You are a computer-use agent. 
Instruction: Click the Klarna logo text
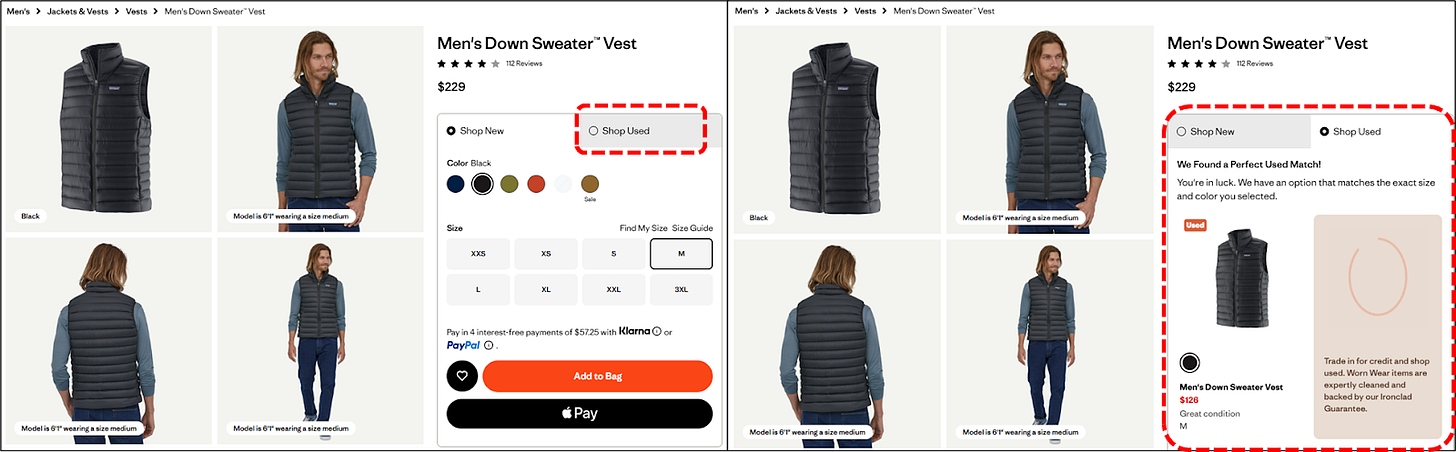click(635, 331)
